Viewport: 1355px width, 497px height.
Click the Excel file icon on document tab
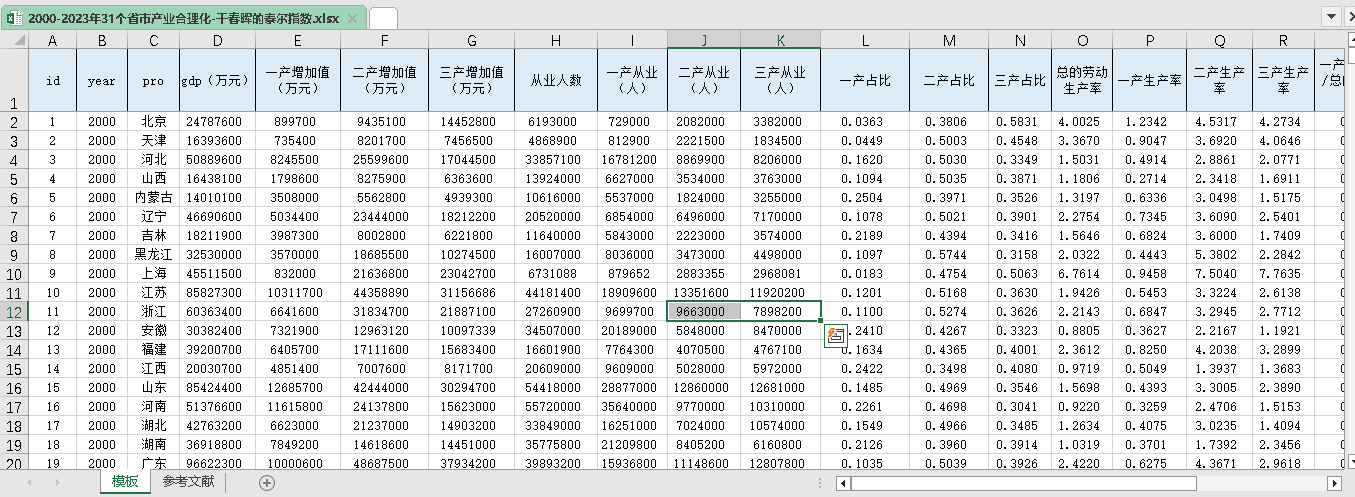(15, 18)
